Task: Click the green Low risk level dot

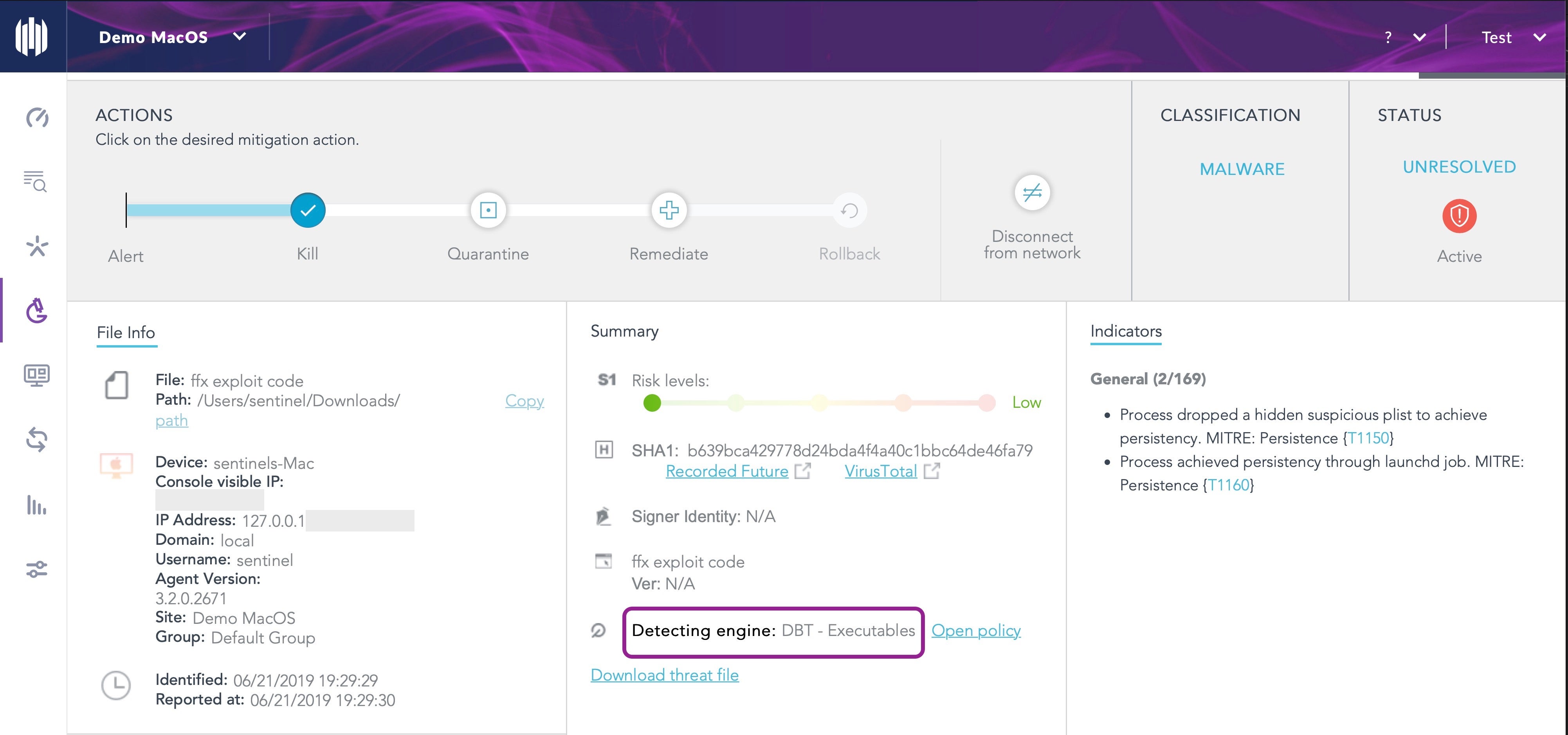Action: coord(652,403)
